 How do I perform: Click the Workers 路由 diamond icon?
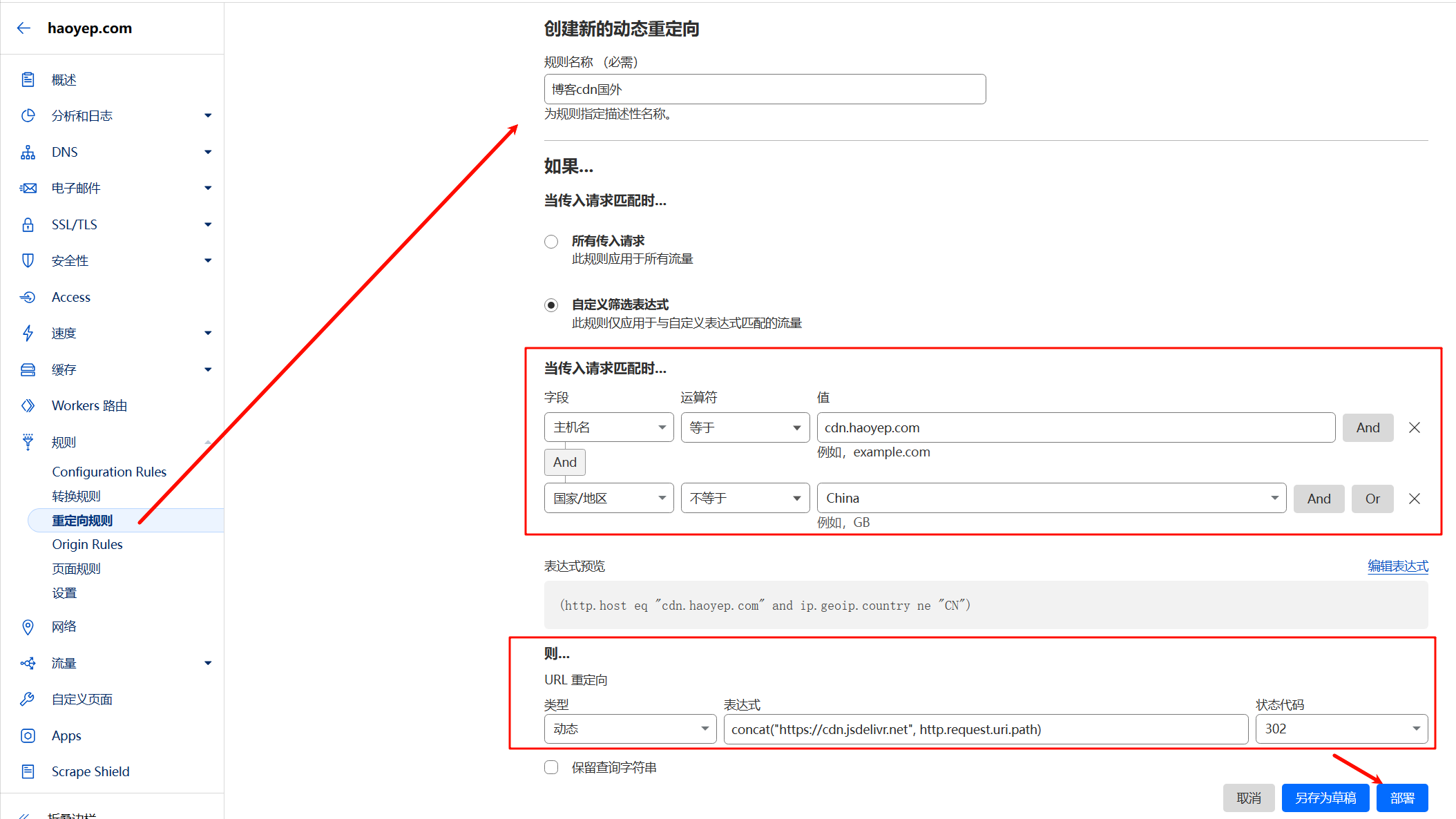pos(28,405)
